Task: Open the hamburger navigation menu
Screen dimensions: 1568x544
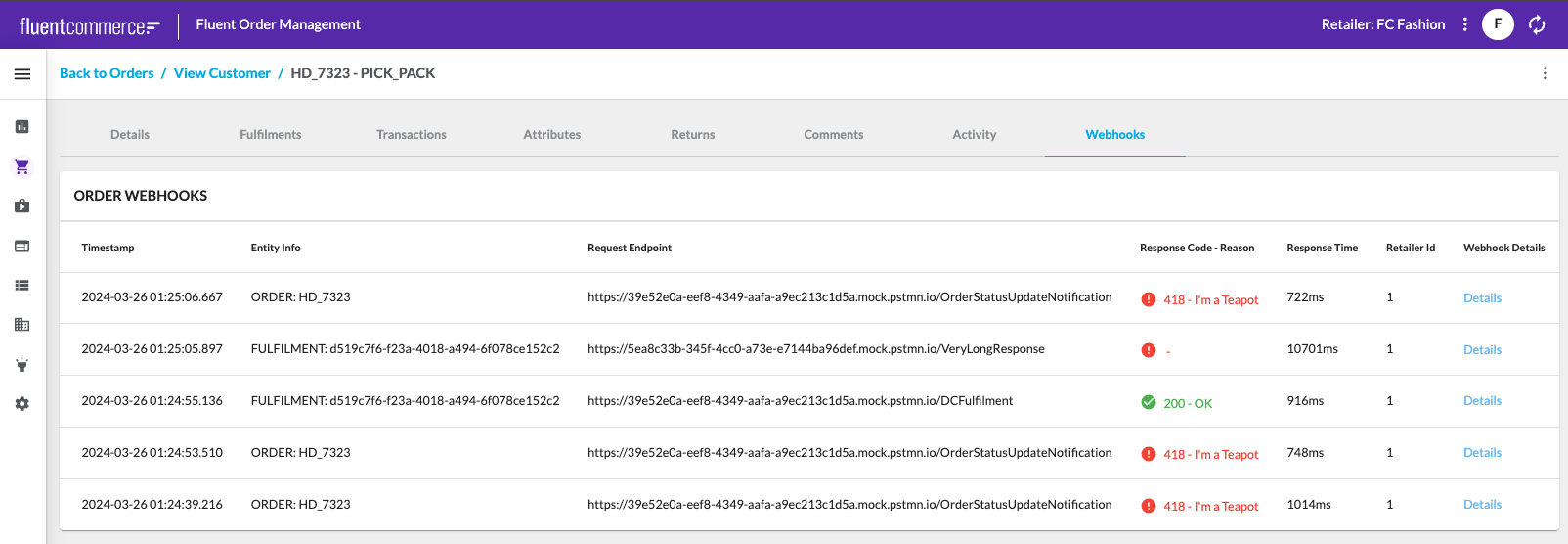Action: coord(22,74)
